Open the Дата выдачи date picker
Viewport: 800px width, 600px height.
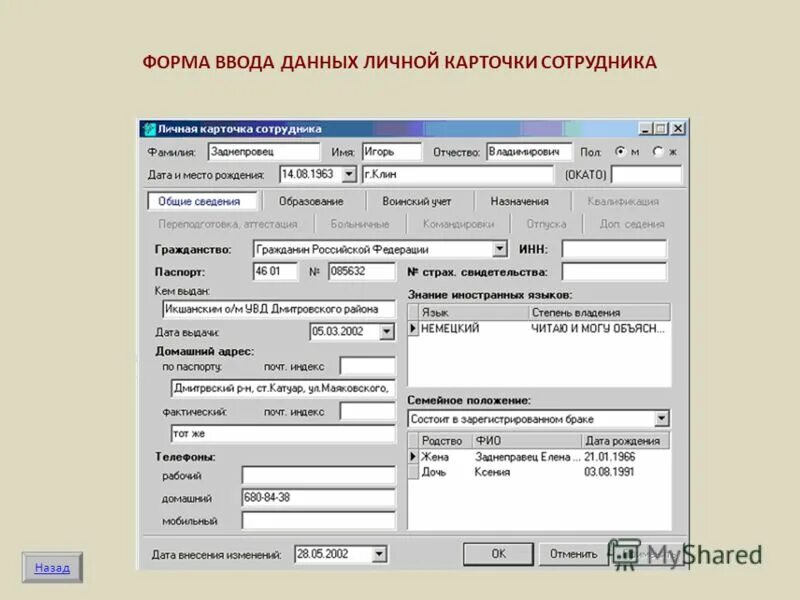pyautogui.click(x=384, y=331)
